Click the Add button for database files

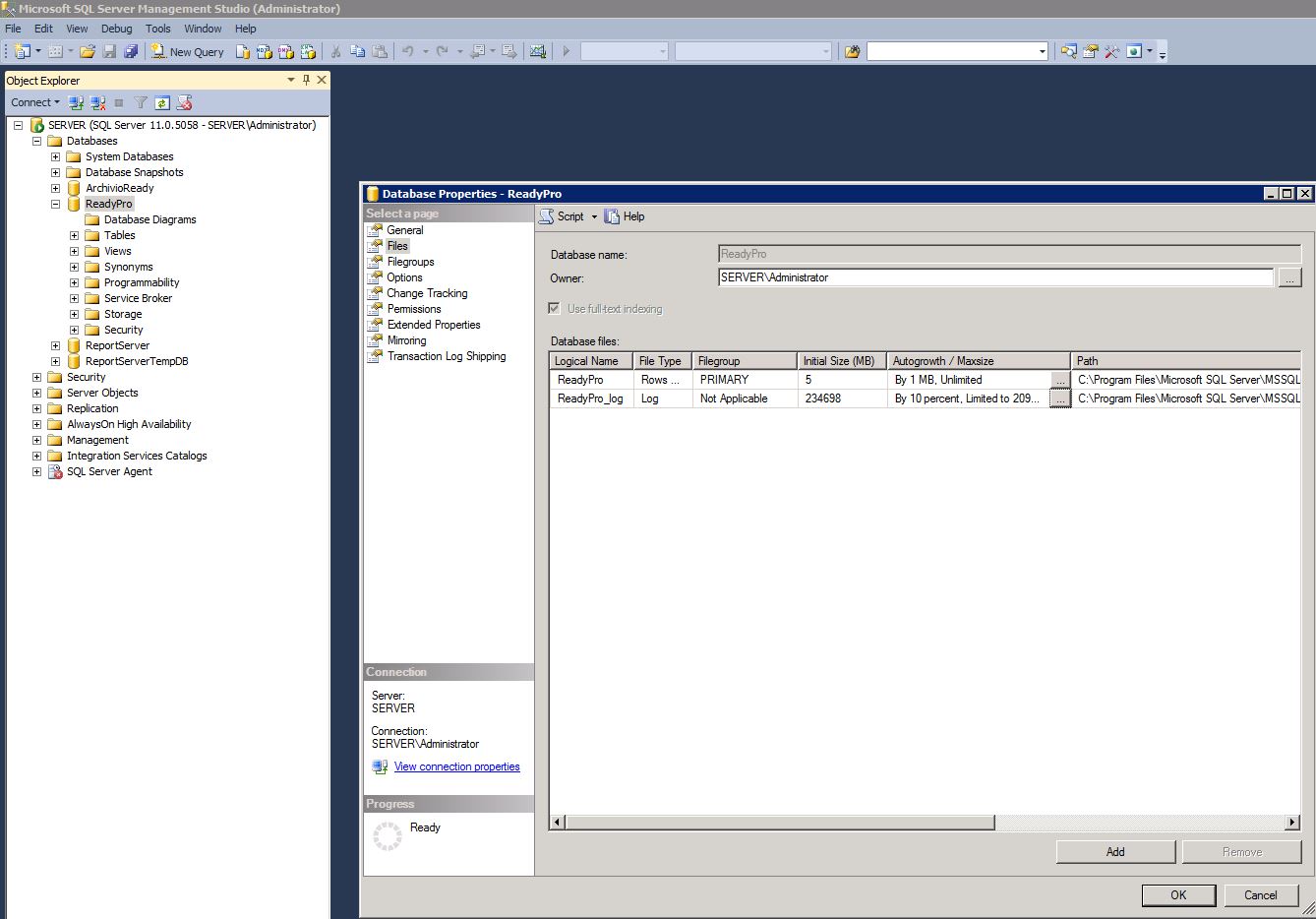[x=1115, y=852]
